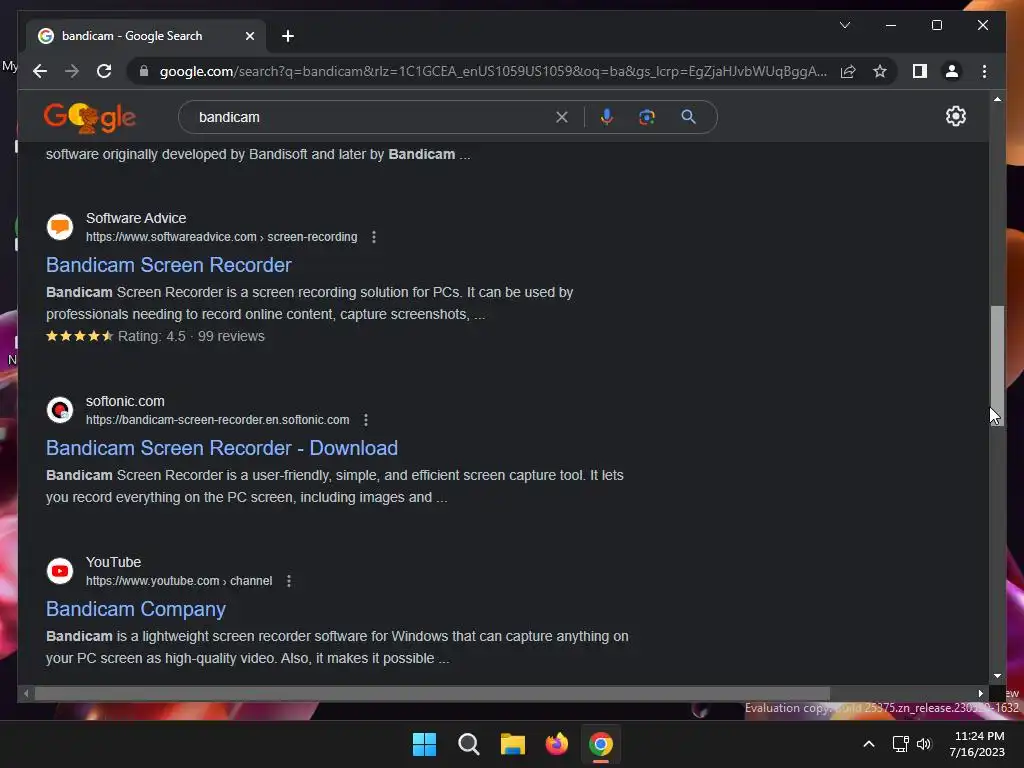1024x768 pixels.
Task: Click the padlock site info icon
Action: [x=144, y=71]
